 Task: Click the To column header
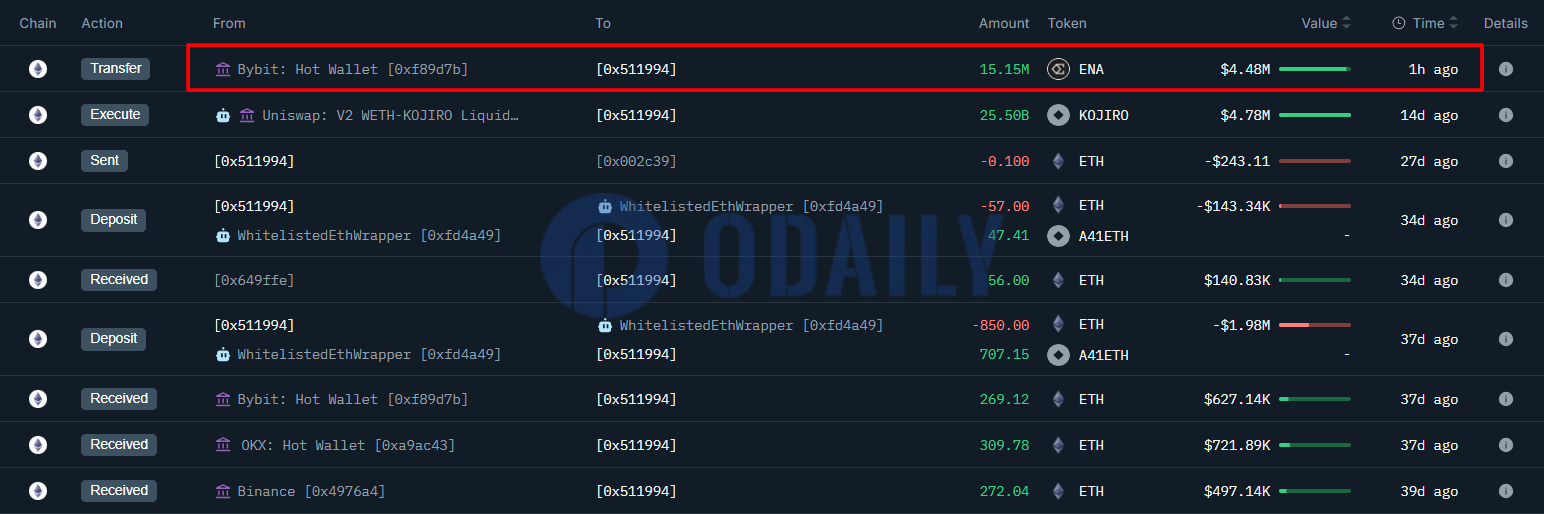[x=603, y=23]
